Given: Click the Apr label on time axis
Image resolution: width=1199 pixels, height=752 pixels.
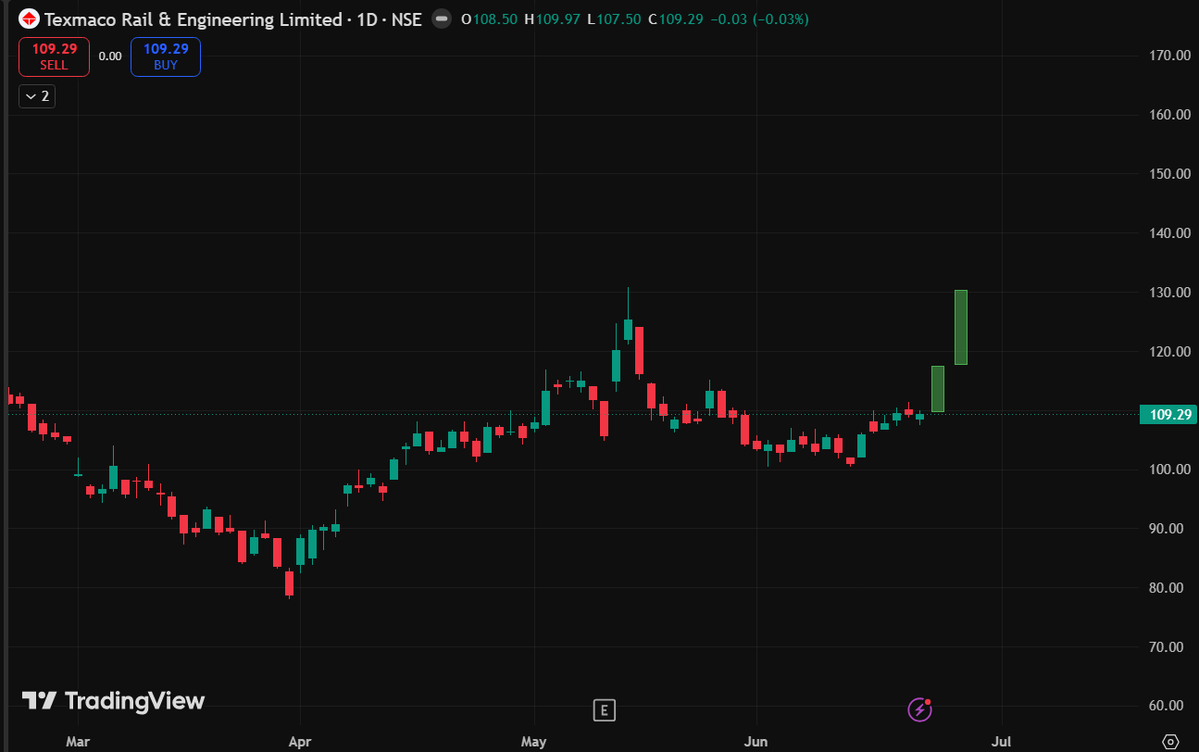Looking at the screenshot, I should [300, 741].
